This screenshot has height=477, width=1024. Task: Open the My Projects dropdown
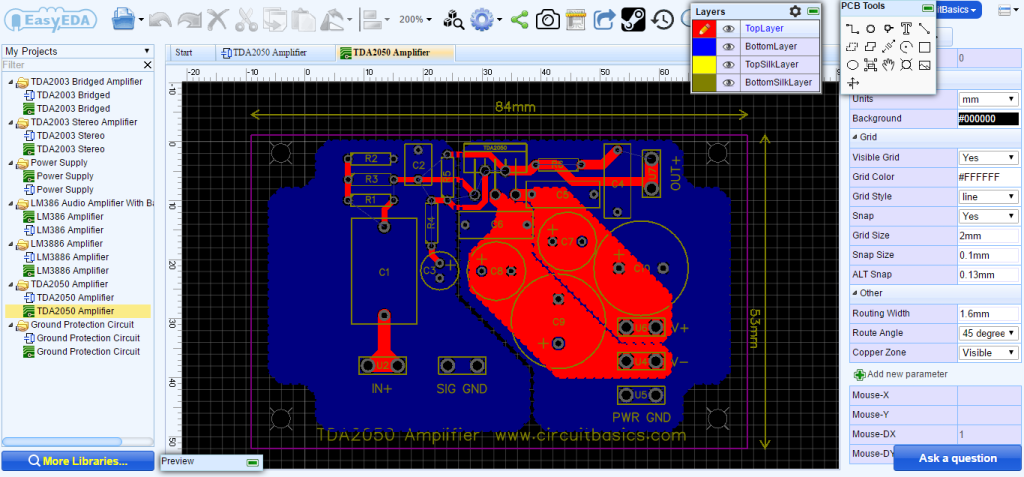78,51
